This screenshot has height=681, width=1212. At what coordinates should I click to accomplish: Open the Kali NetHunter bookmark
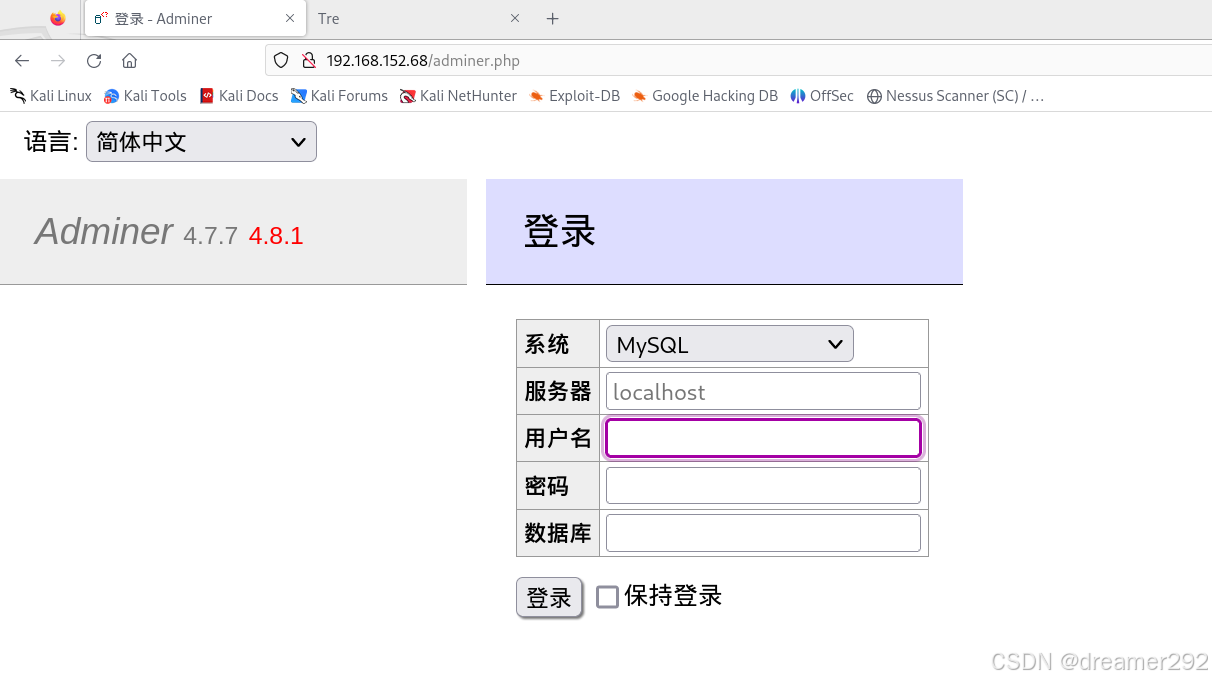(x=458, y=96)
